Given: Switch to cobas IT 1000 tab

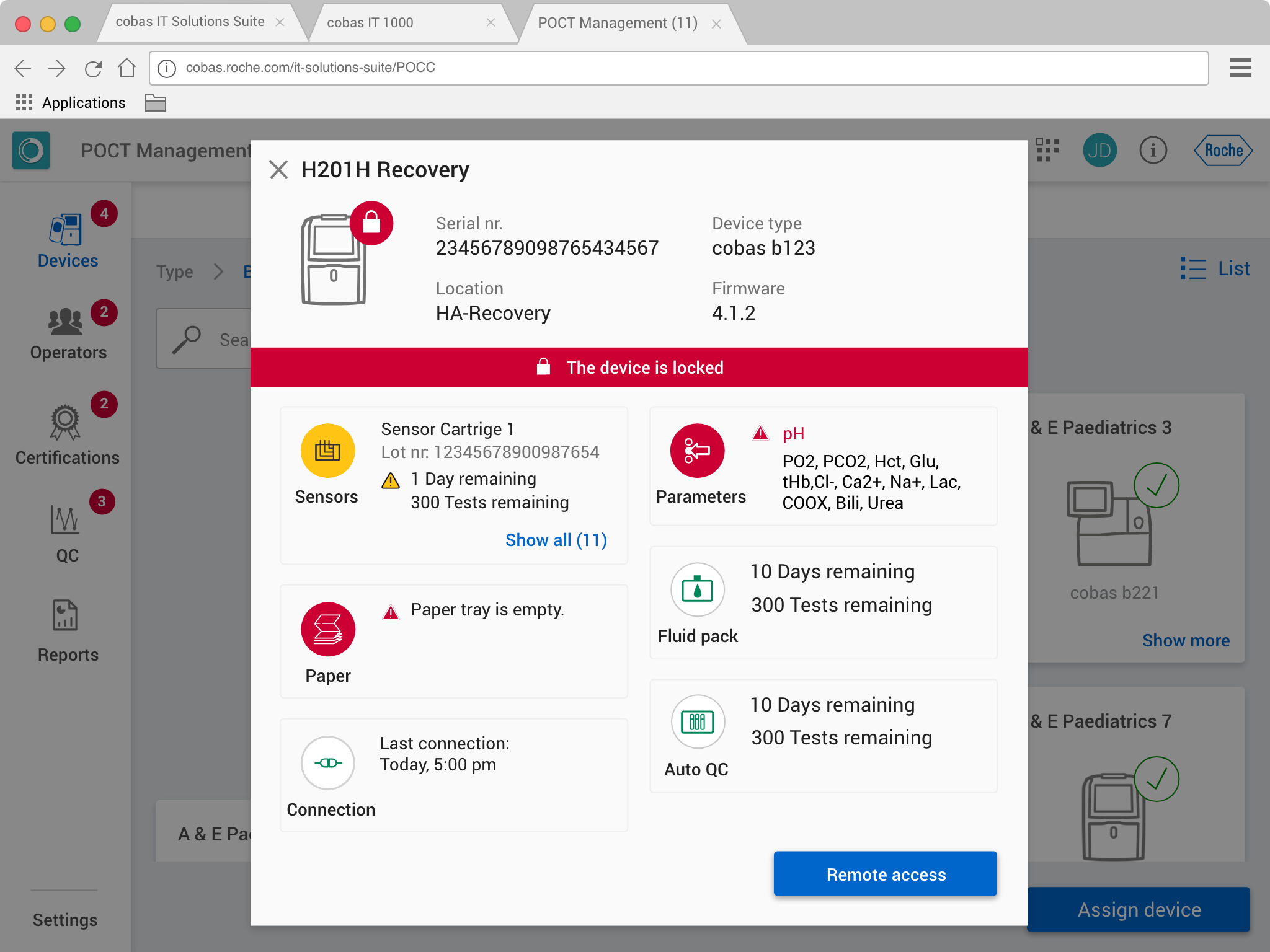Looking at the screenshot, I should point(370,23).
